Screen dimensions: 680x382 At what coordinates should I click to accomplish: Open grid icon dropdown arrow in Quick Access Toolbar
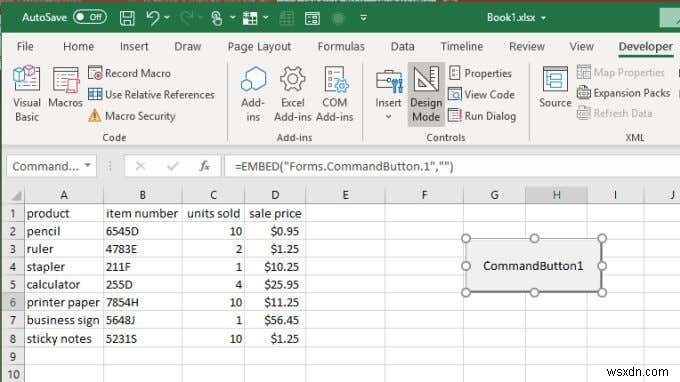pos(266,18)
